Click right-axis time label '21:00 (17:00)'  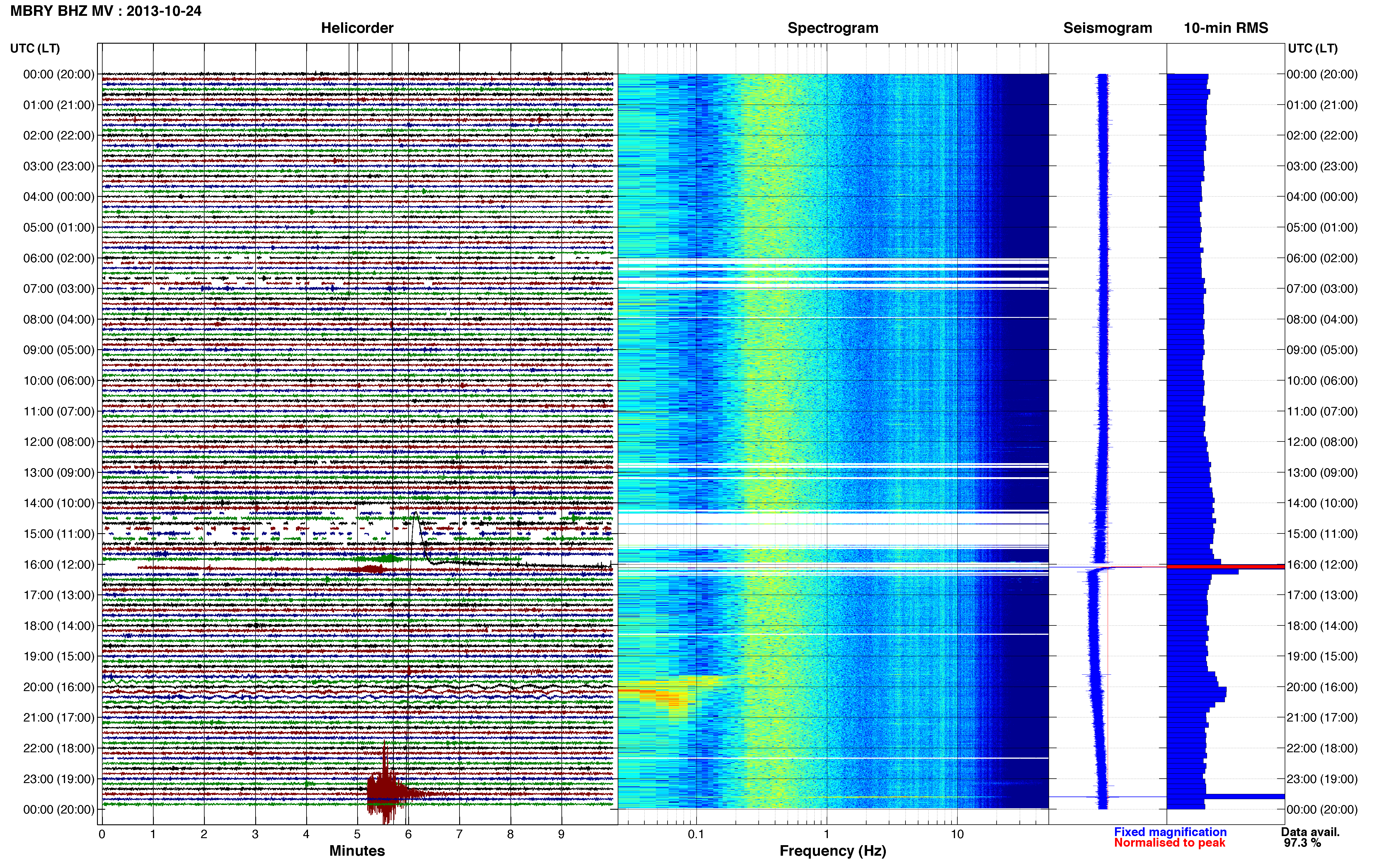point(1322,718)
